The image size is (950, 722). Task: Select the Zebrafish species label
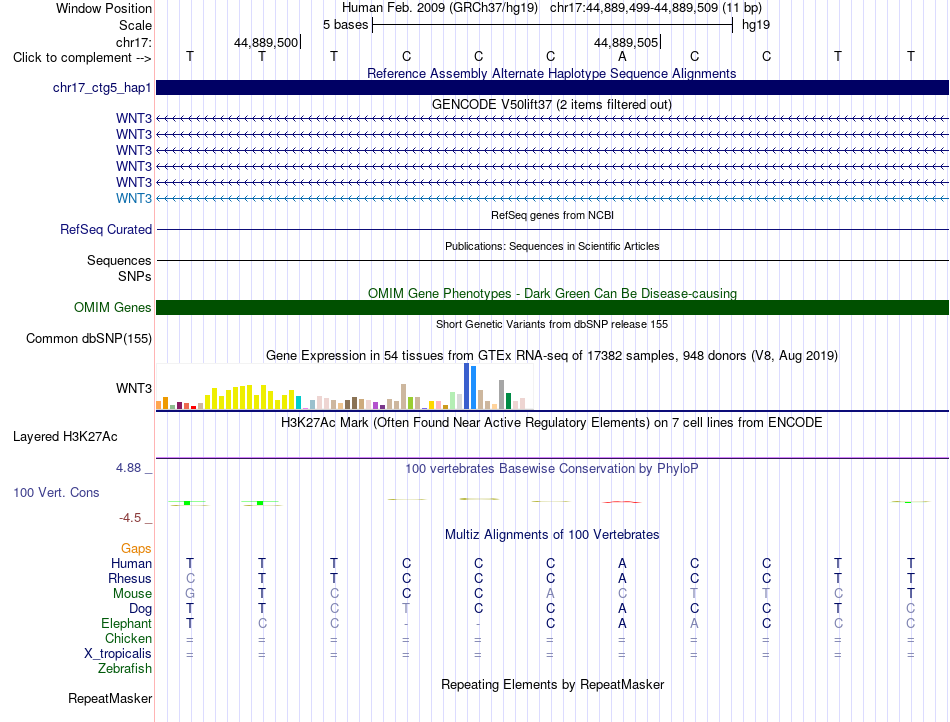point(125,669)
